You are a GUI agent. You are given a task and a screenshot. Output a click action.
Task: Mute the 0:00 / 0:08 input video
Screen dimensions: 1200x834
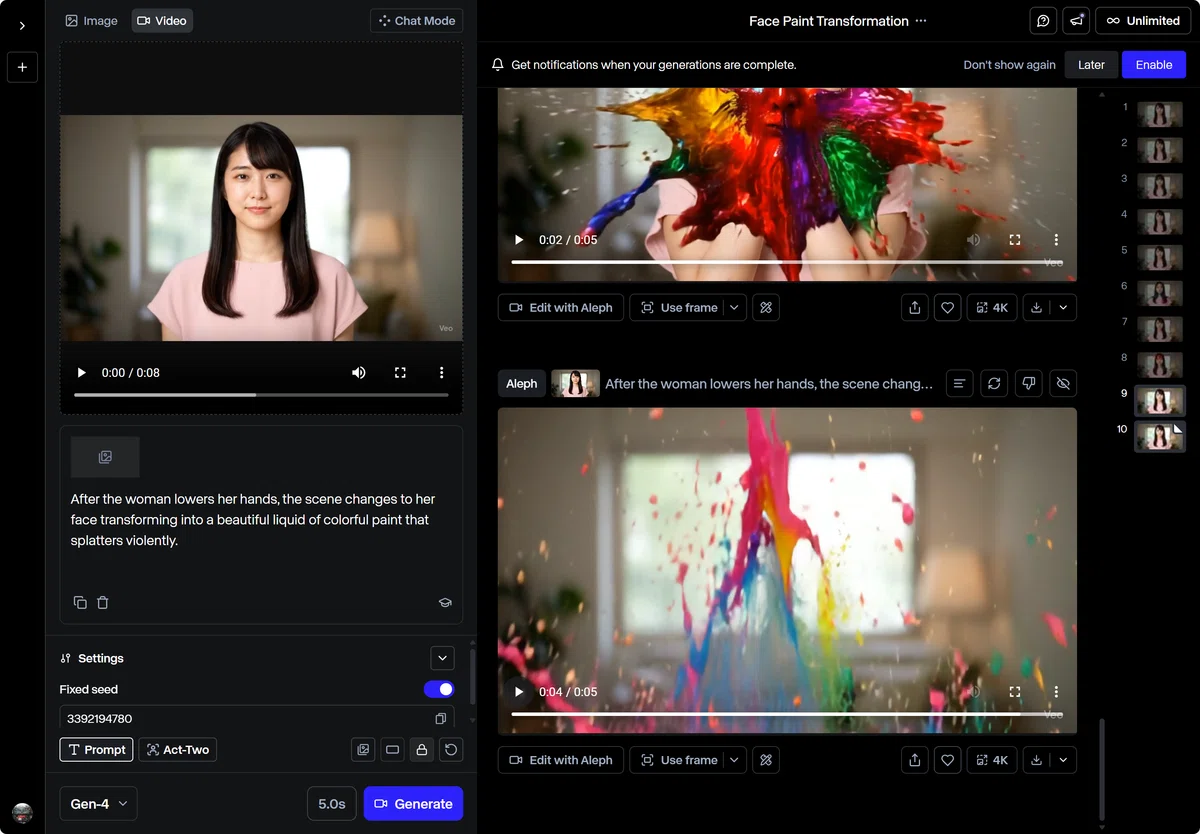359,373
